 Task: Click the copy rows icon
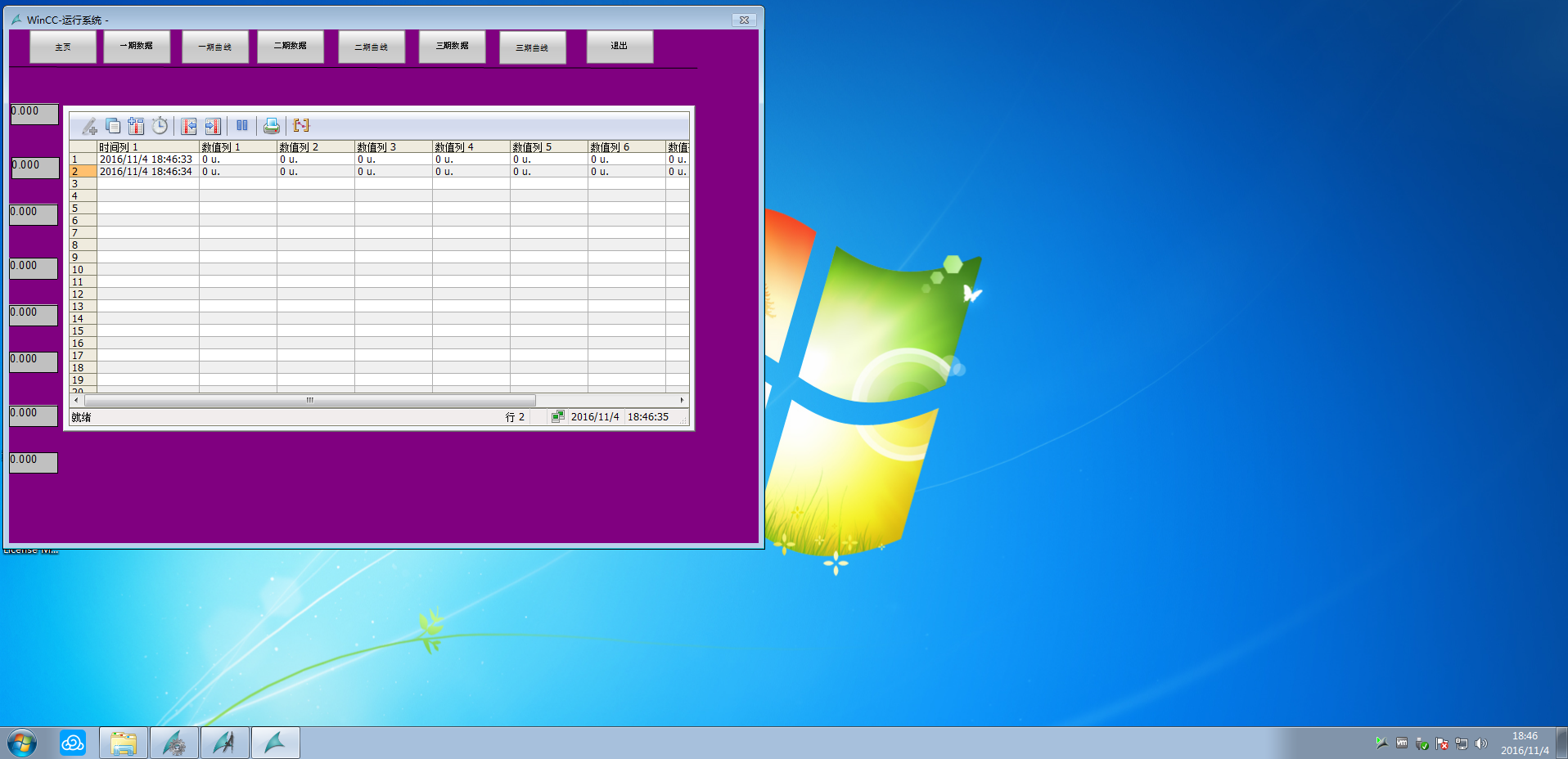[x=113, y=126]
